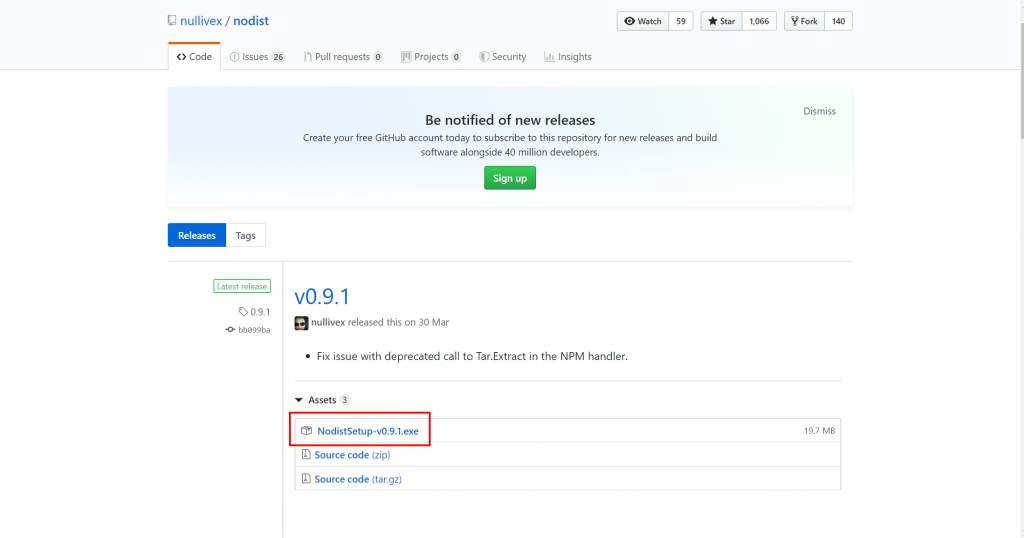Download NodistSetup-v0.9.1.exe

(368, 431)
